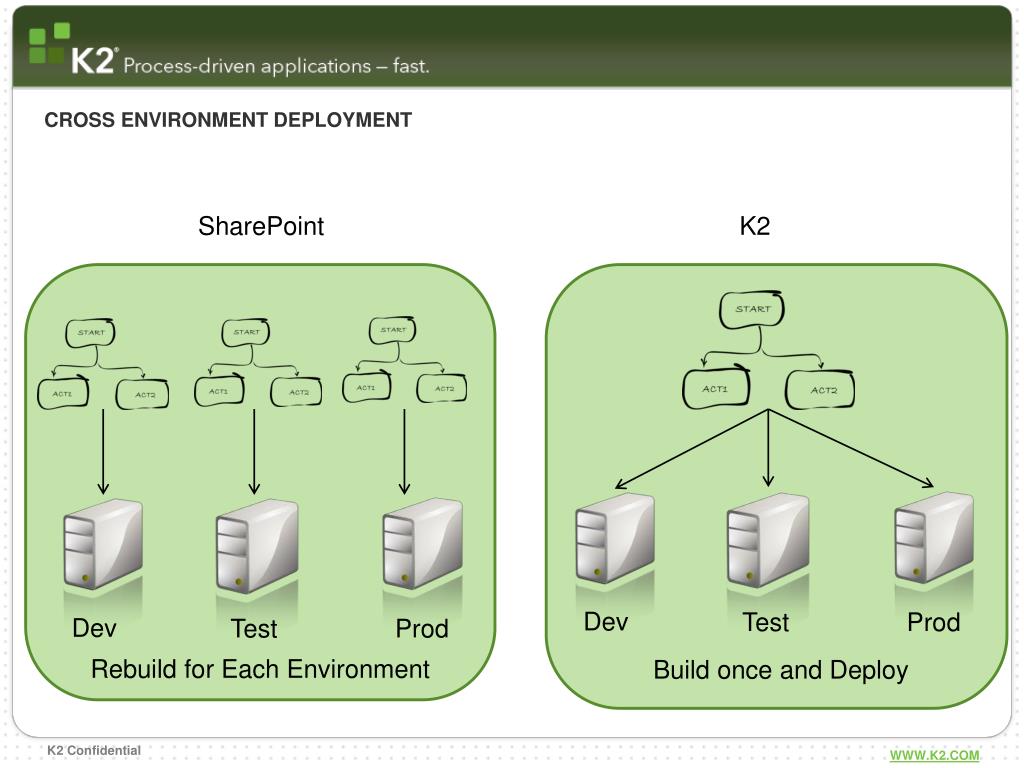This screenshot has height=768, width=1024.
Task: Click the 'CROSS ENVIRONMENT DEPLOYMENT' title
Action: pos(228,120)
